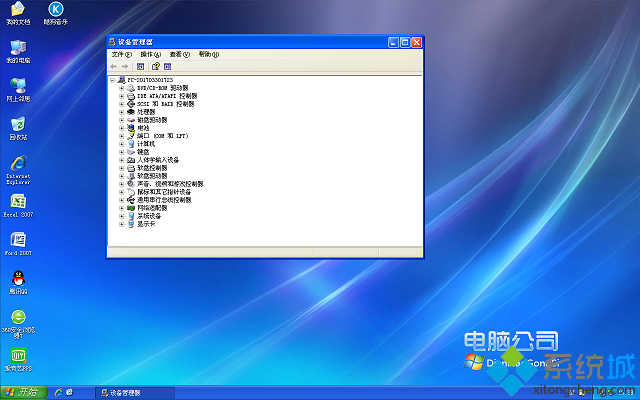Click the Back arrow in Device Manager toolbar
640x400 pixels.
coord(113,67)
